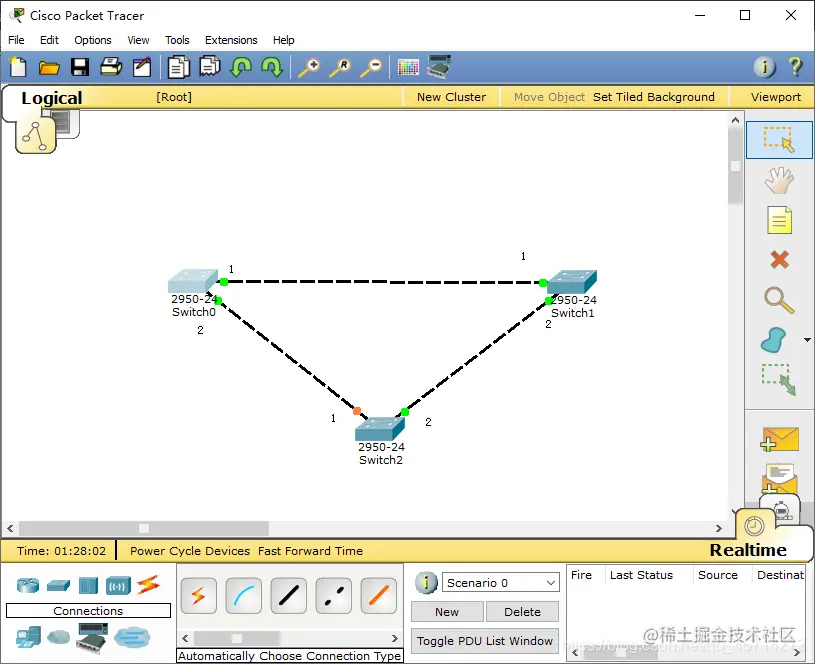Open the Help menu
815x664 pixels.
[x=283, y=40]
